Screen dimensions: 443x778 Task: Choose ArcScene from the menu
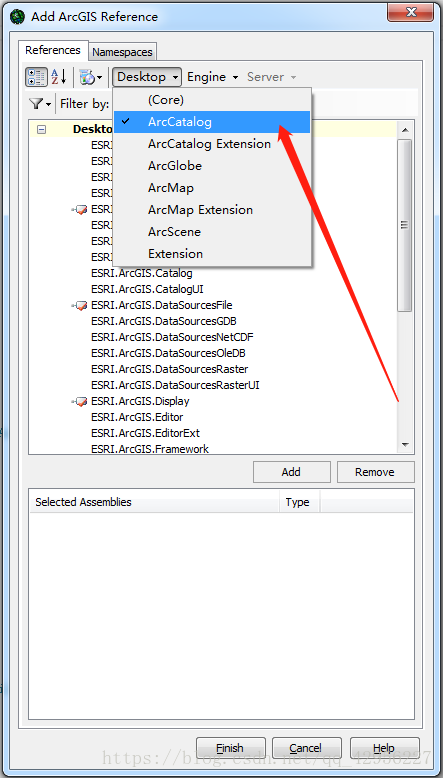pos(212,232)
